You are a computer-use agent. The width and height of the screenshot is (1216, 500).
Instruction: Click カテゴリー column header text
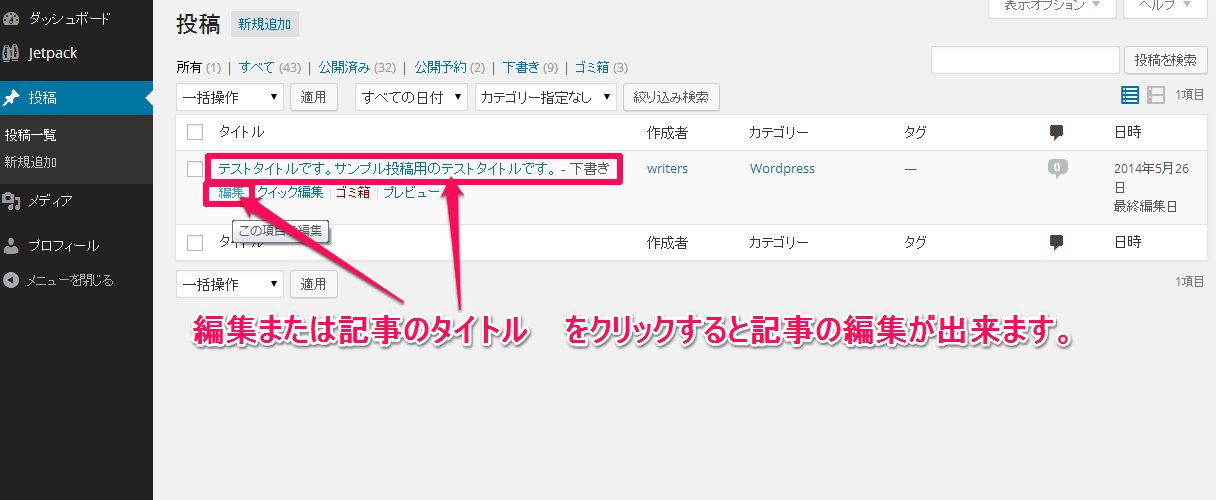(x=779, y=132)
